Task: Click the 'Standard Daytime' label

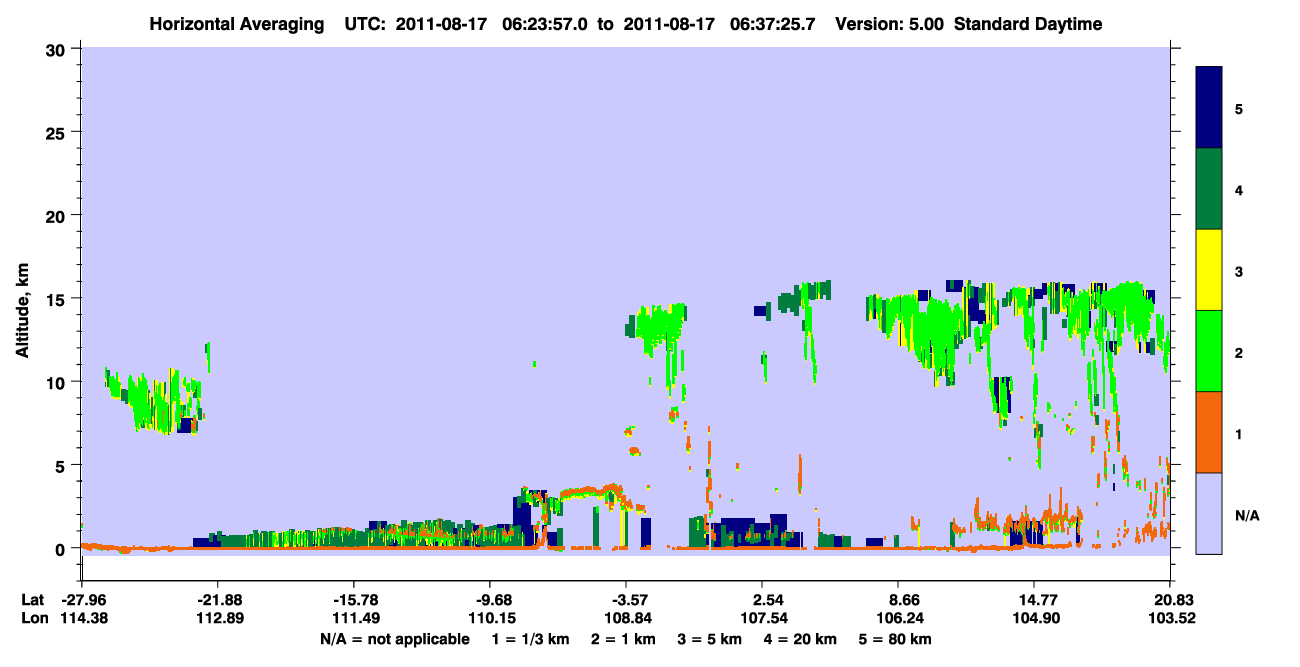Action: [1028, 24]
